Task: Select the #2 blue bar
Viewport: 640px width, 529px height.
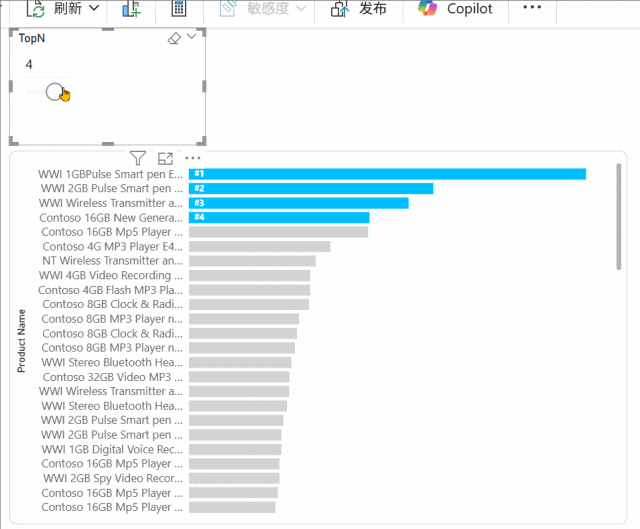Action: [x=311, y=189]
